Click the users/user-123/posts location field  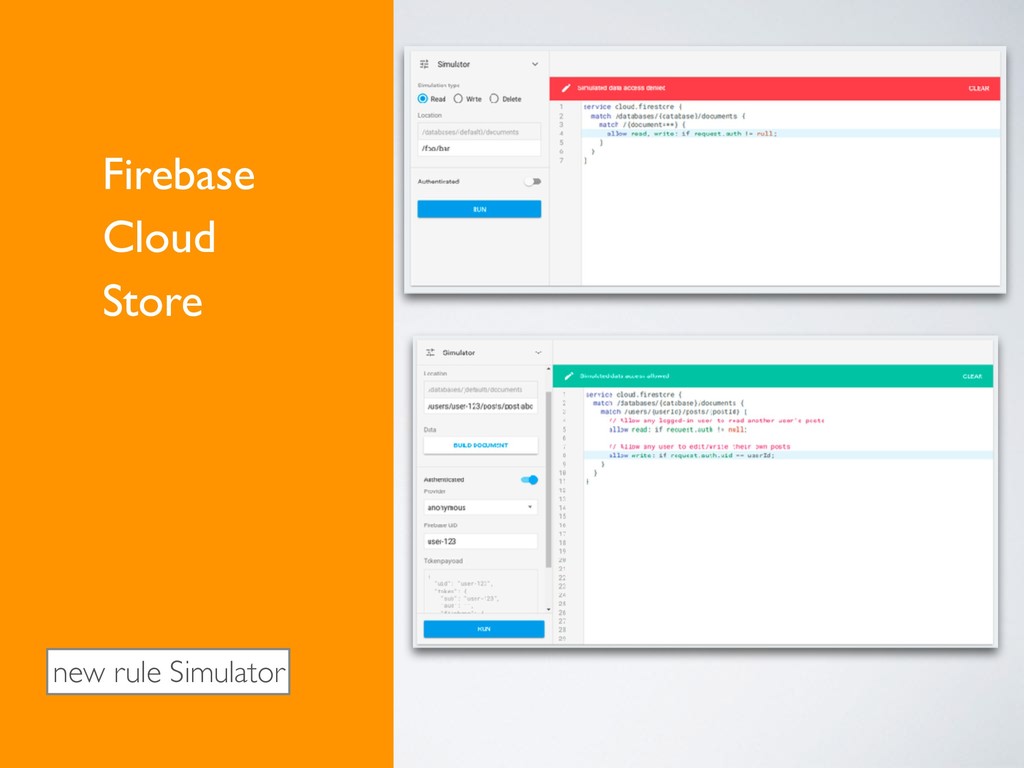click(x=481, y=406)
